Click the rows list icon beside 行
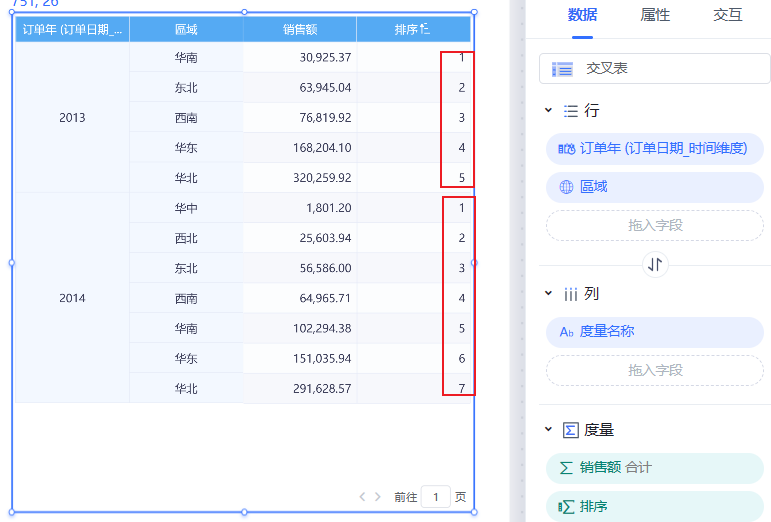Image resolution: width=771 pixels, height=522 pixels. 570,111
